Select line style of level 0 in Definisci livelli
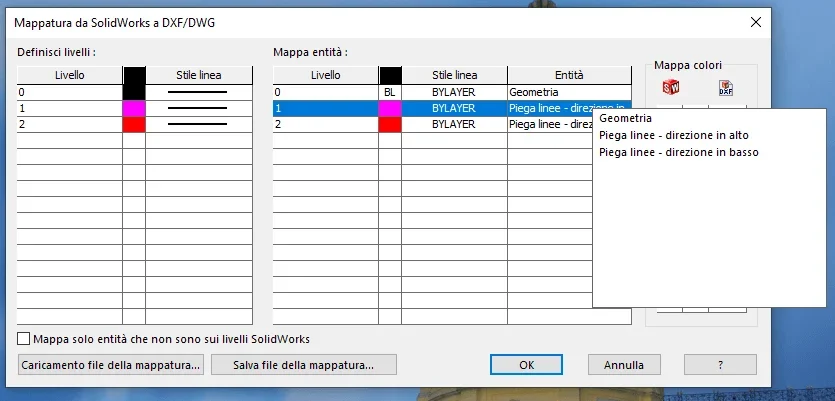 (199, 92)
